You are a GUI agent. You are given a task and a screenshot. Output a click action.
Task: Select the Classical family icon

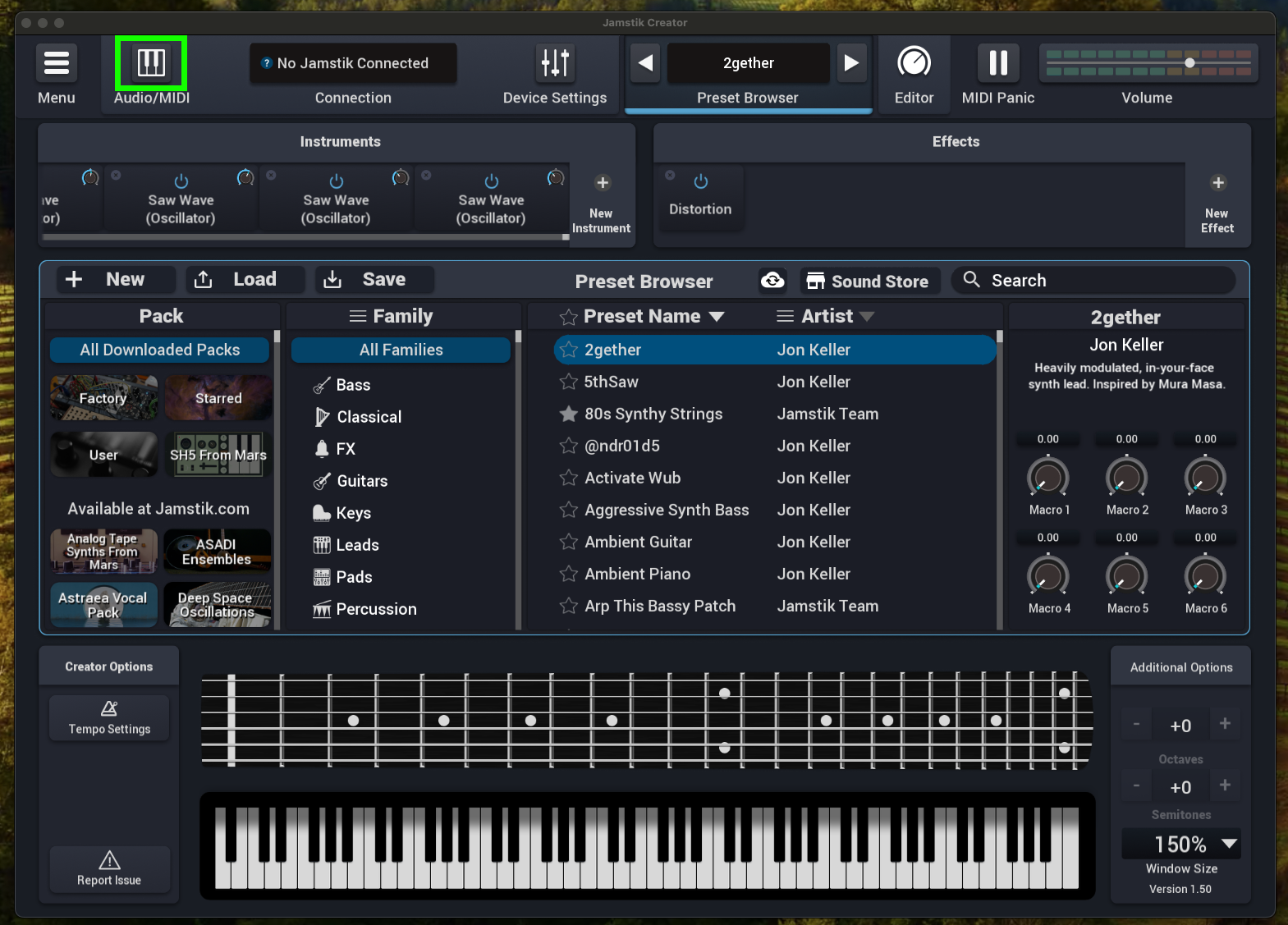(322, 417)
